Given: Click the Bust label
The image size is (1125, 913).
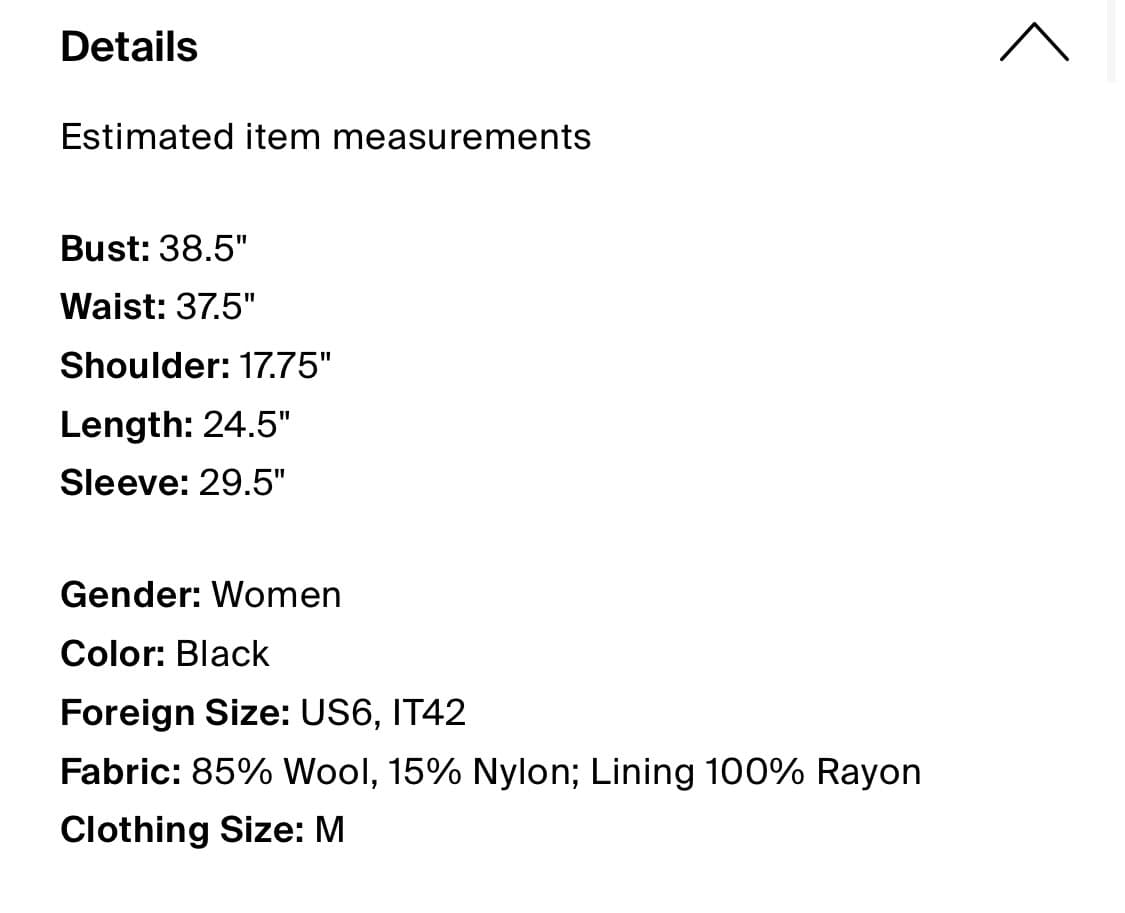Looking at the screenshot, I should pyautogui.click(x=105, y=248).
